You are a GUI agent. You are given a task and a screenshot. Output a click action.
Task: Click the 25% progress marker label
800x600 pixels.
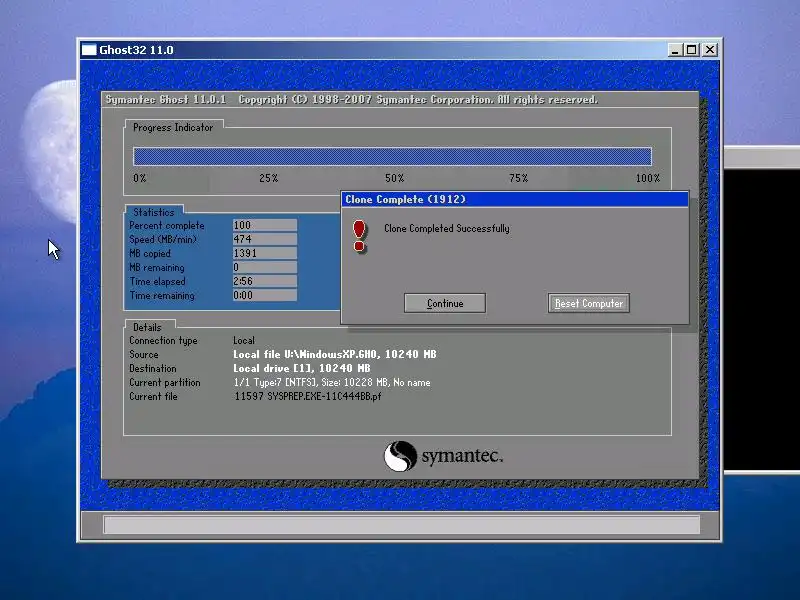tap(268, 178)
